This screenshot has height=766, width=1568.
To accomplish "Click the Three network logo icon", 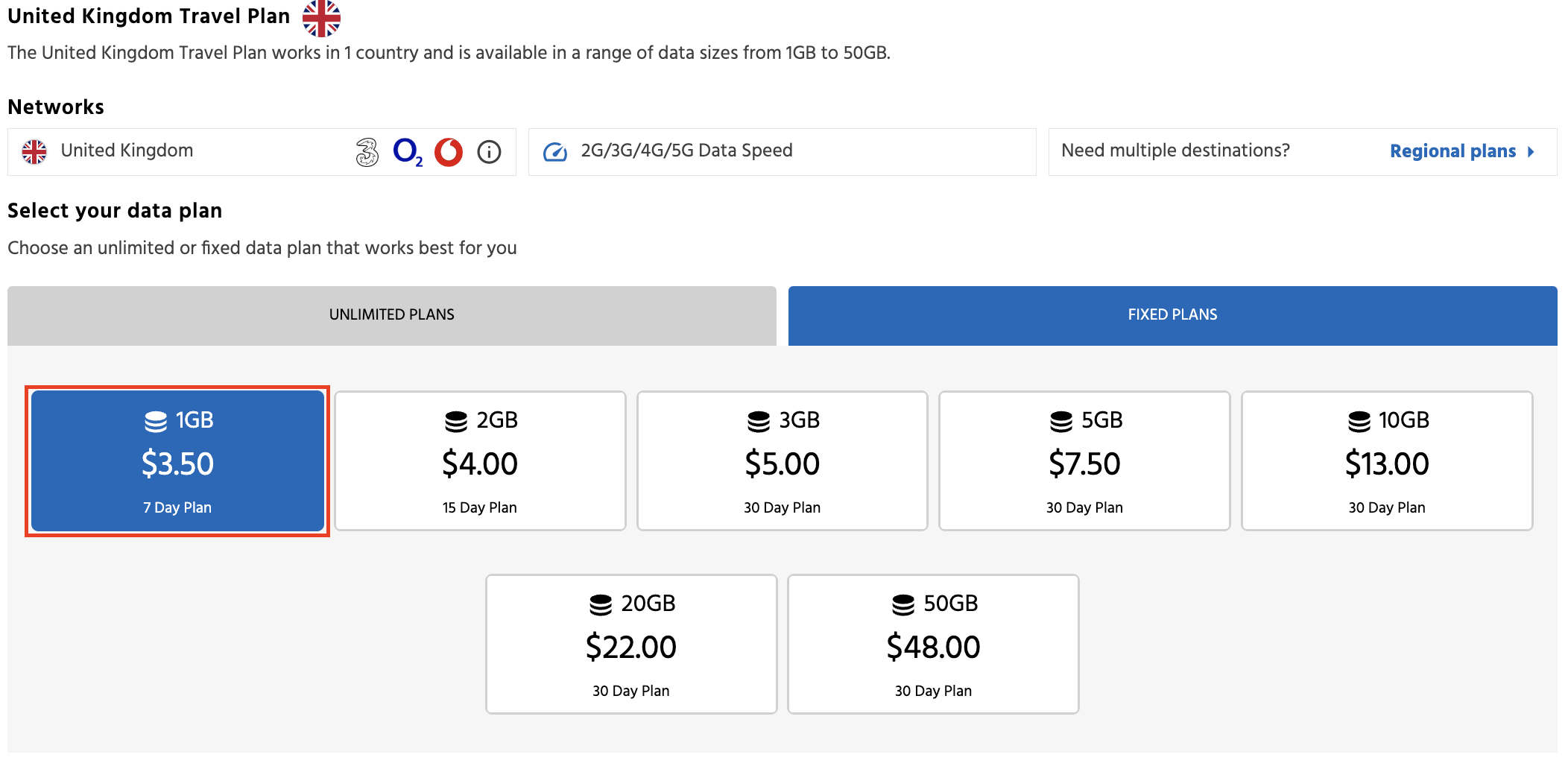I will click(x=367, y=152).
